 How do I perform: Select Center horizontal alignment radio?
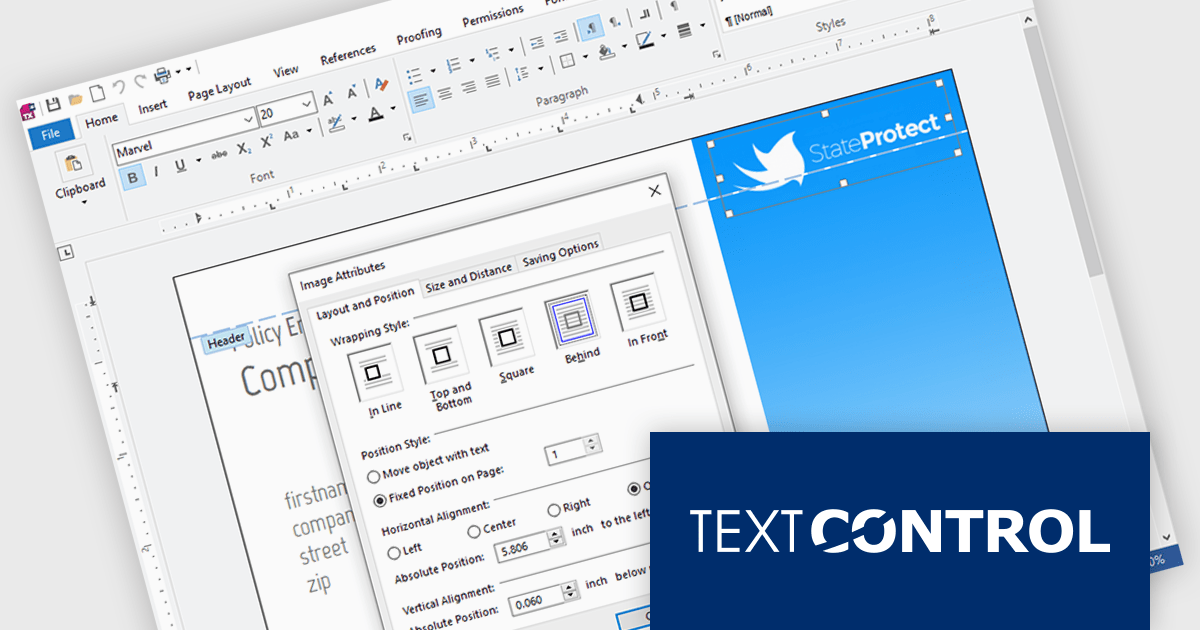pyautogui.click(x=474, y=531)
